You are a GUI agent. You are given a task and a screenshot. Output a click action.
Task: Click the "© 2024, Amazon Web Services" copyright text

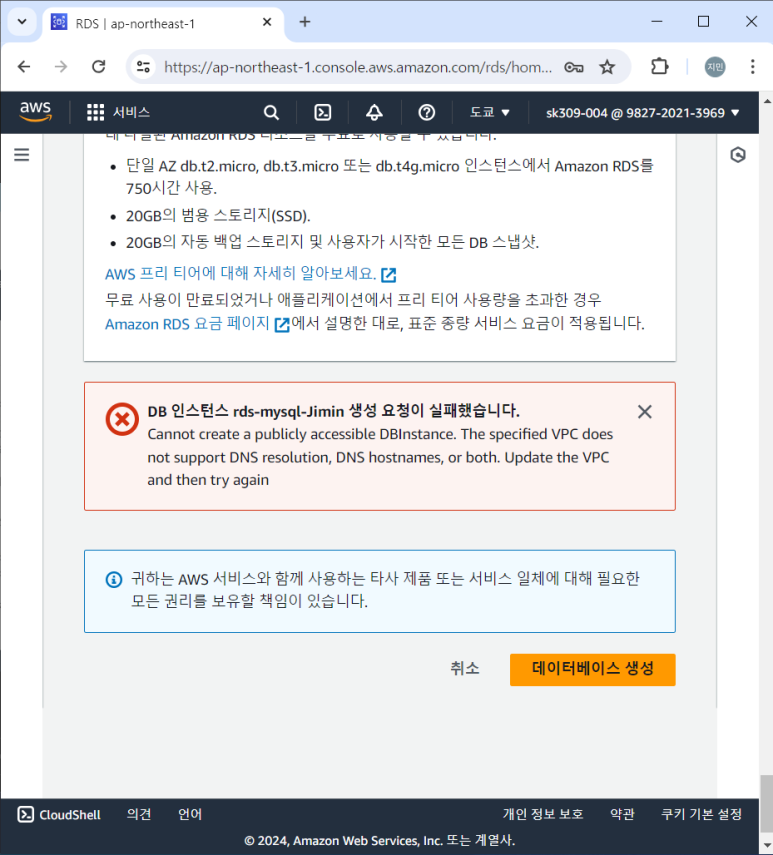click(379, 840)
